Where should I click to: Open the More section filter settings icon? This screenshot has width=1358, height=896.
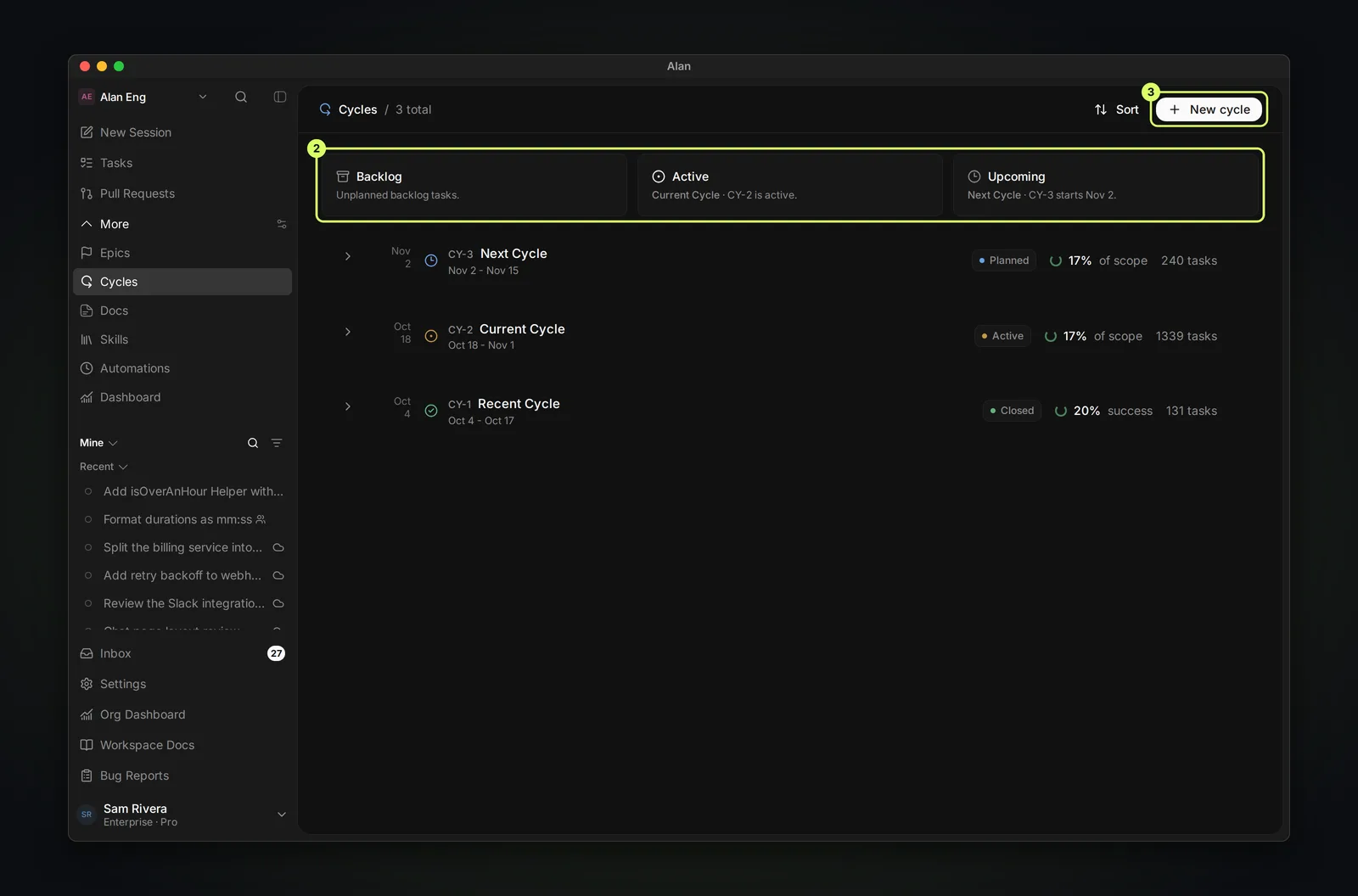[282, 224]
